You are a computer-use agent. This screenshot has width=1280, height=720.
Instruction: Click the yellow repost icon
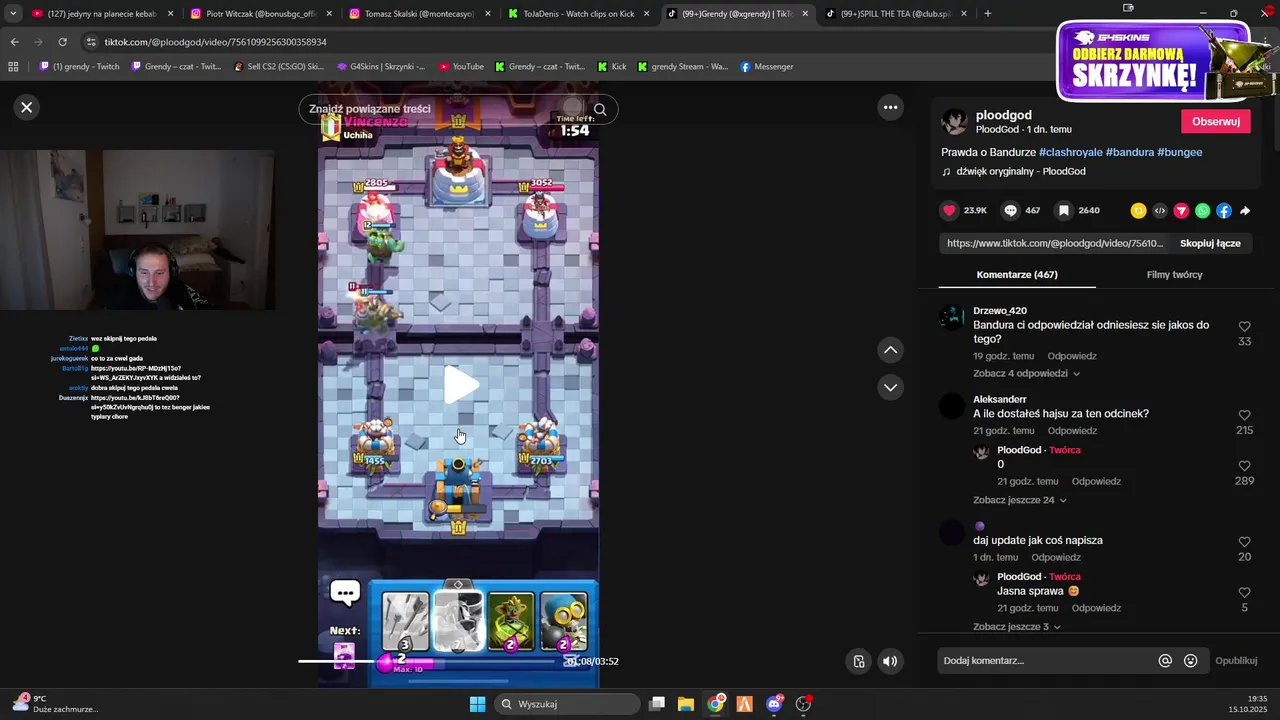(x=1138, y=210)
